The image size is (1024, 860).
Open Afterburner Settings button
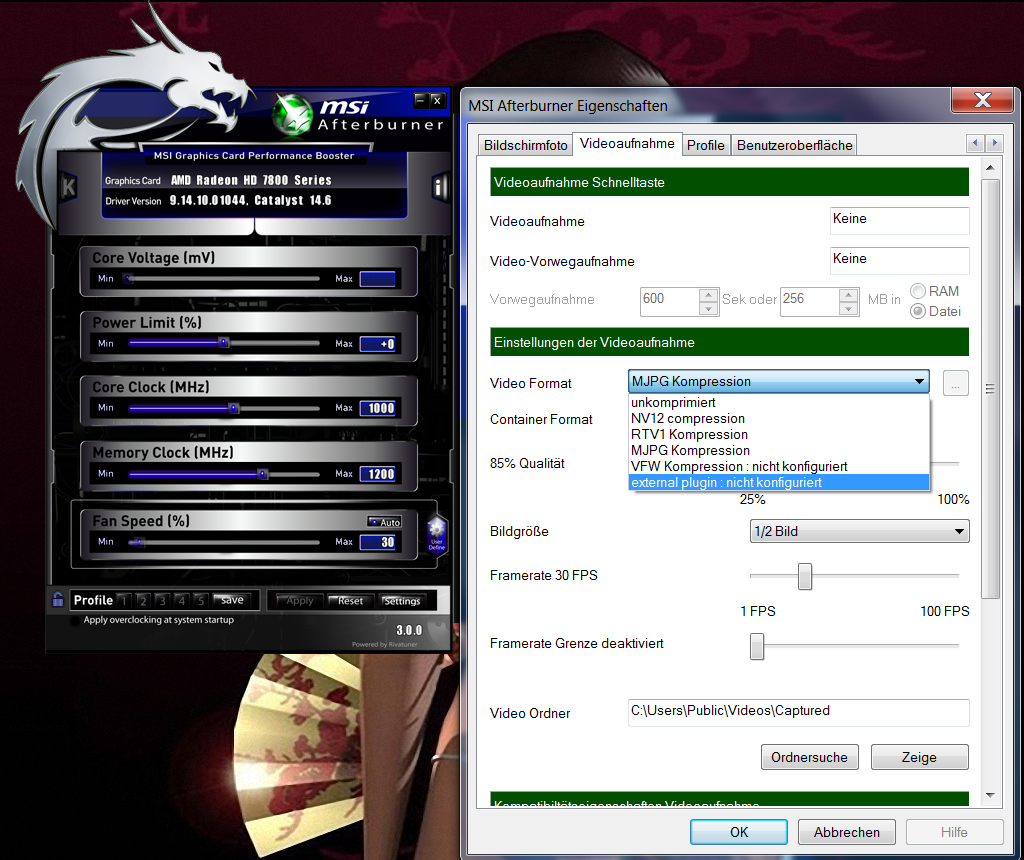[402, 601]
